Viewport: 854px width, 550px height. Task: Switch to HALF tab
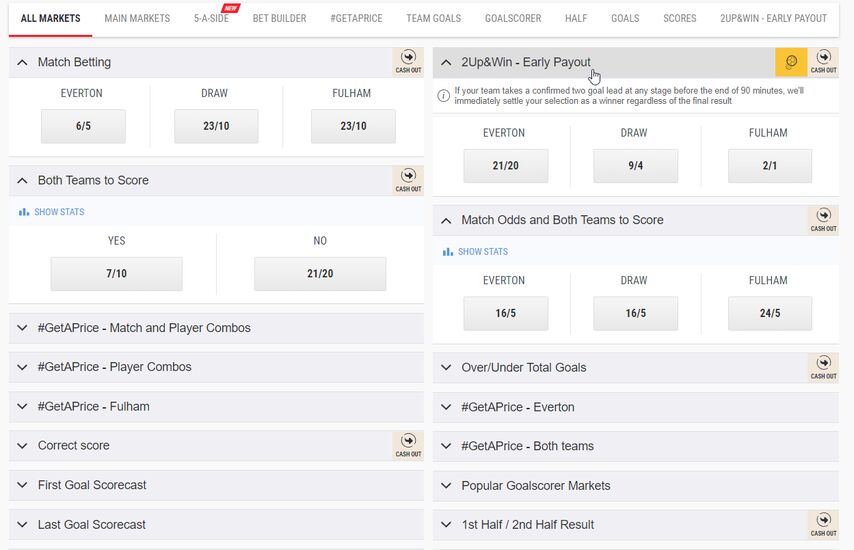tap(576, 19)
